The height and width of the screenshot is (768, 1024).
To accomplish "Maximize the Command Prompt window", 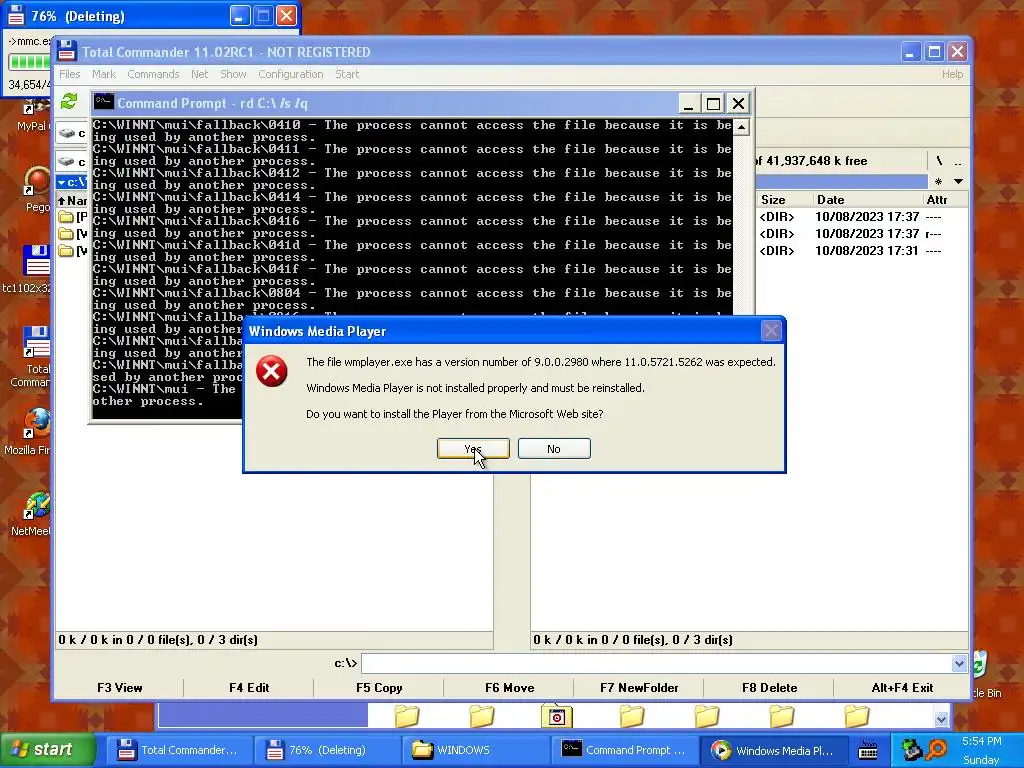I will 713,103.
